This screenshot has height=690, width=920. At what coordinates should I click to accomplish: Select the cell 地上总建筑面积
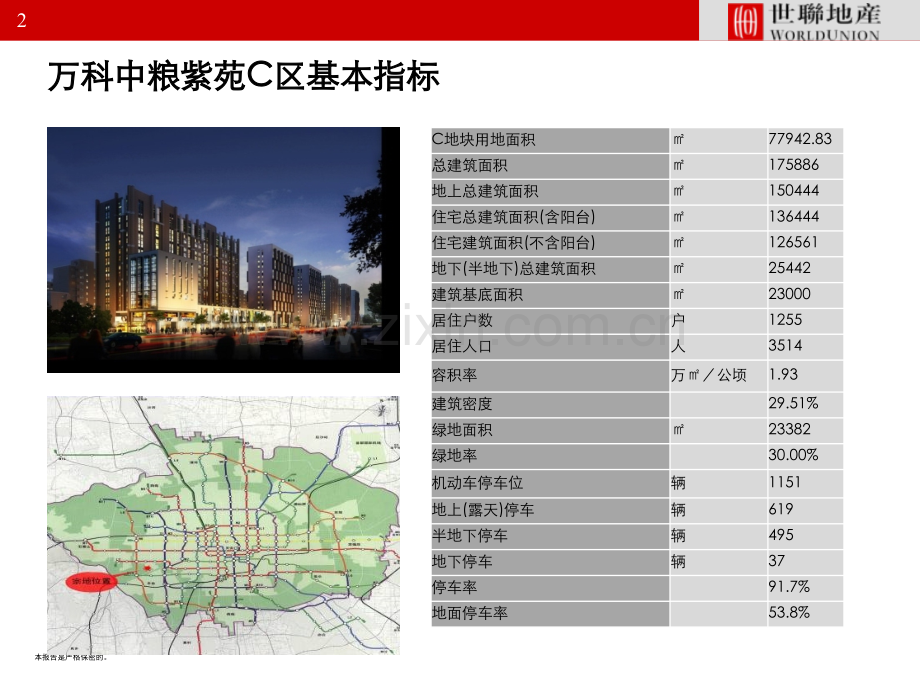coord(550,191)
